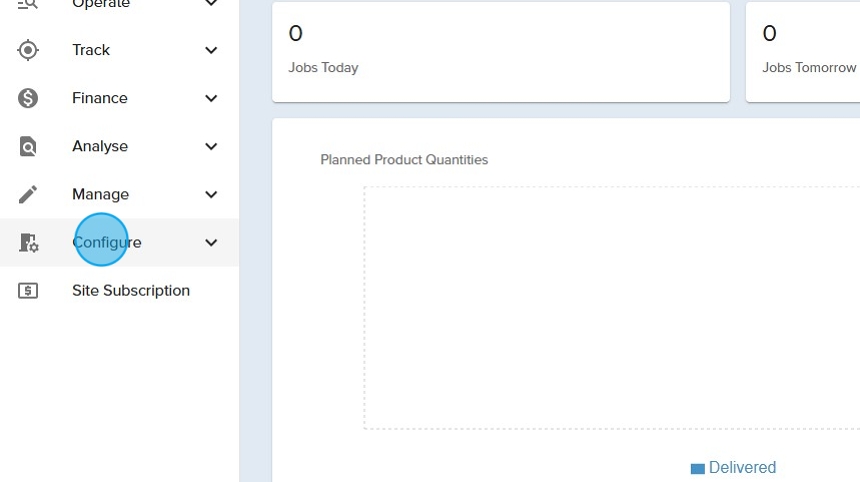Screen dimensions: 860x482
Task: Expand the Manage section chevron
Action: pos(211,194)
